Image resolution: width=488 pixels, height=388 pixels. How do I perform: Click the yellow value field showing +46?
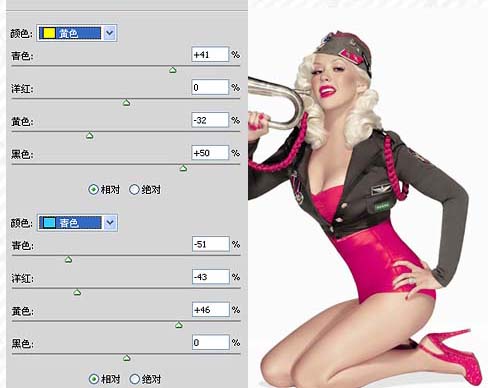tap(211, 310)
